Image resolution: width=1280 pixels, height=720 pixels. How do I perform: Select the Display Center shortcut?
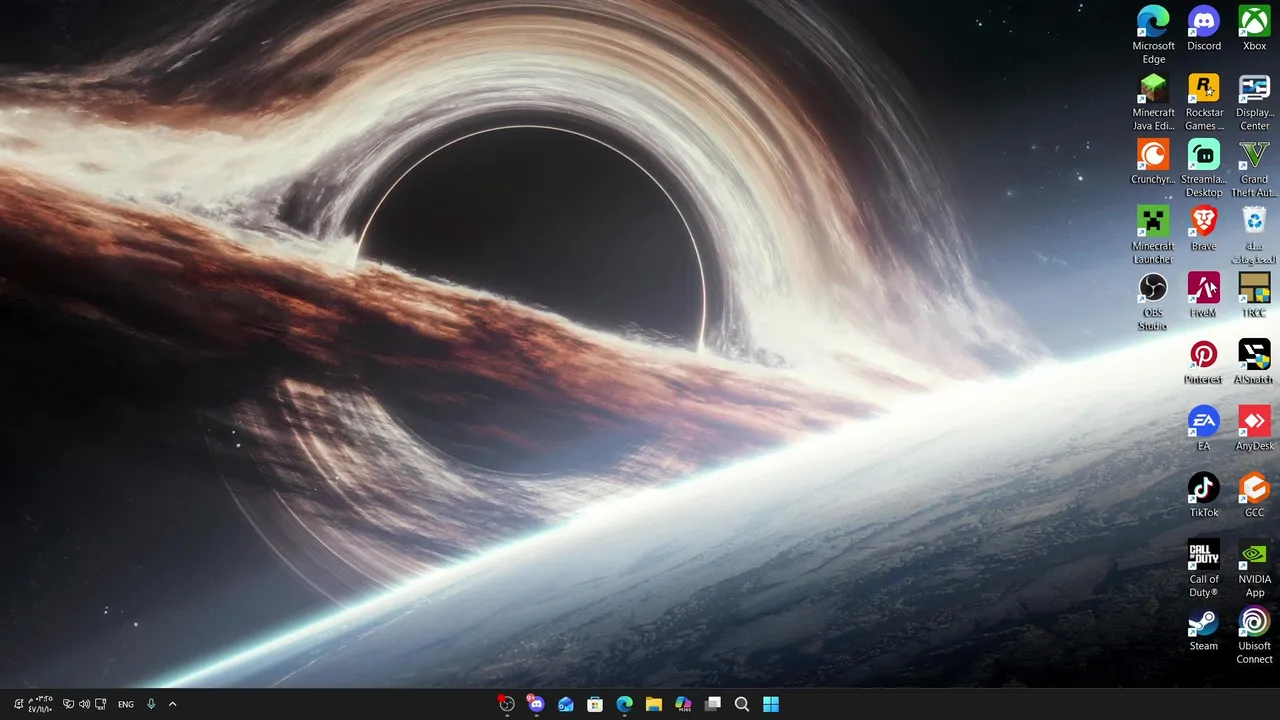pos(1254,101)
